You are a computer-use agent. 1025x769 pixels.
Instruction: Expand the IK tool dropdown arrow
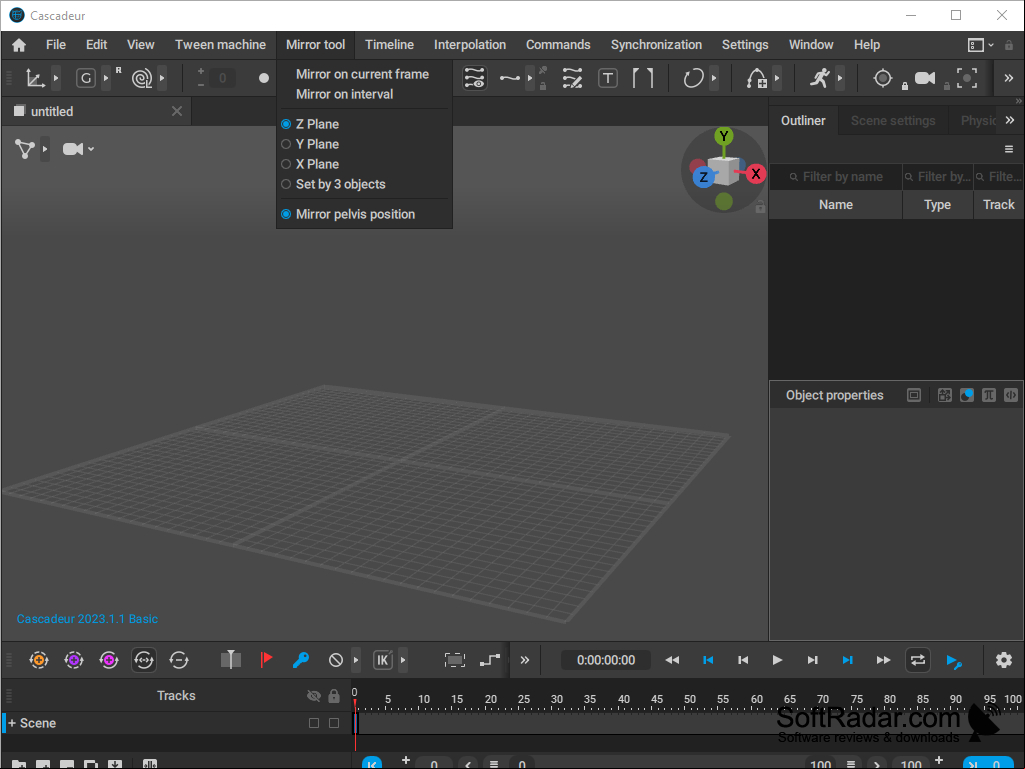pyautogui.click(x=403, y=660)
